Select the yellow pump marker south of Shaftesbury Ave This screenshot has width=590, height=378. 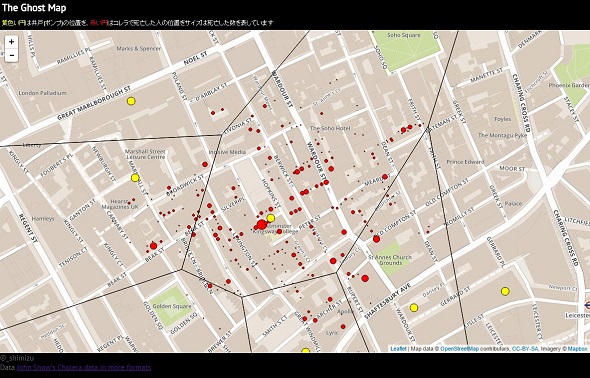tap(414, 308)
